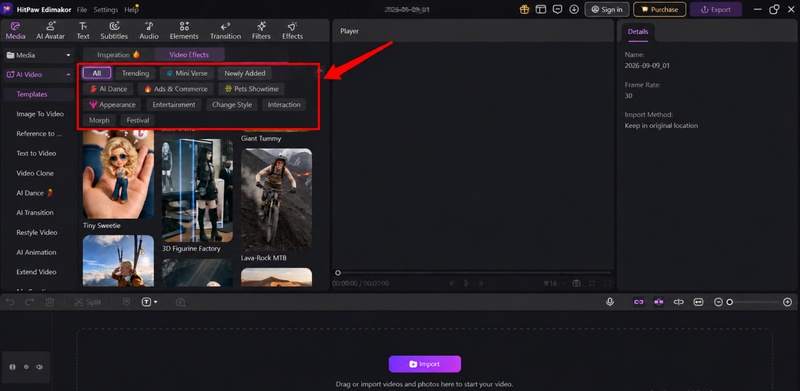The height and width of the screenshot is (391, 800).
Task: Click the Sign in button
Action: [607, 10]
